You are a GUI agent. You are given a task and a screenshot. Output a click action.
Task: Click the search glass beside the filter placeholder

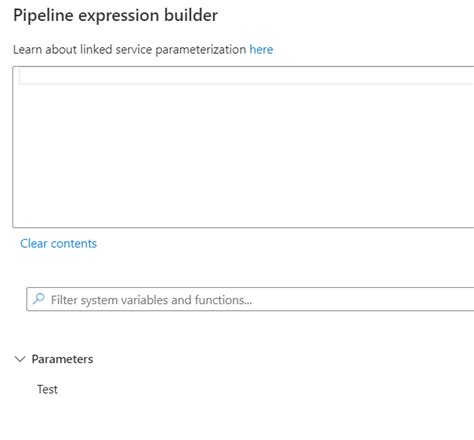tap(39, 299)
